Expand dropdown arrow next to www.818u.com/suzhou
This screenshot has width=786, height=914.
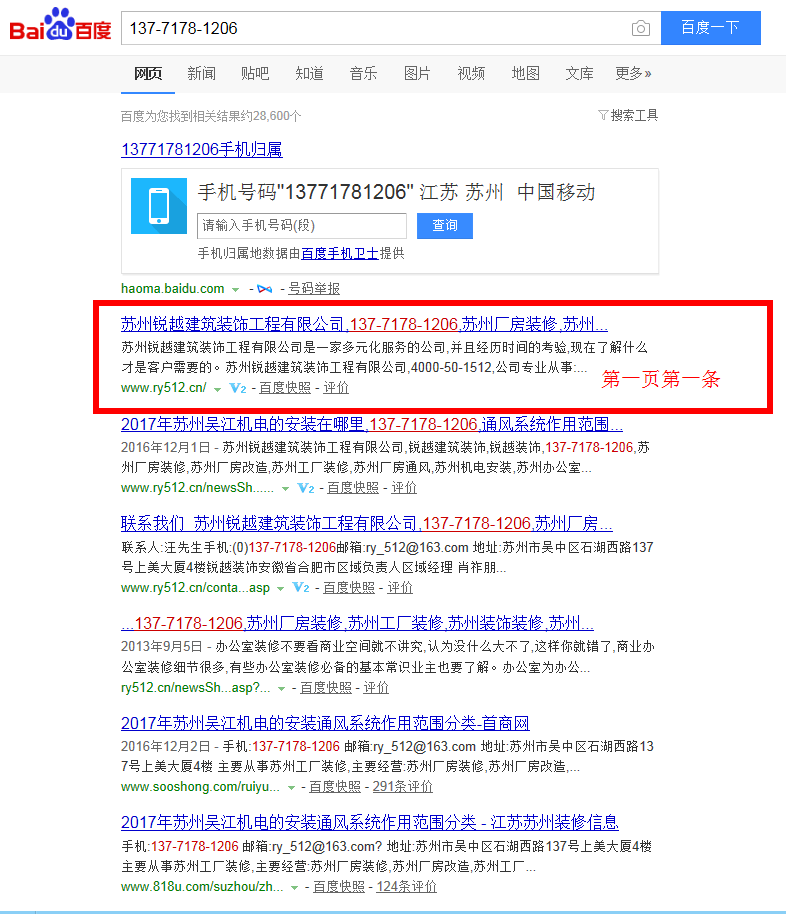point(295,888)
